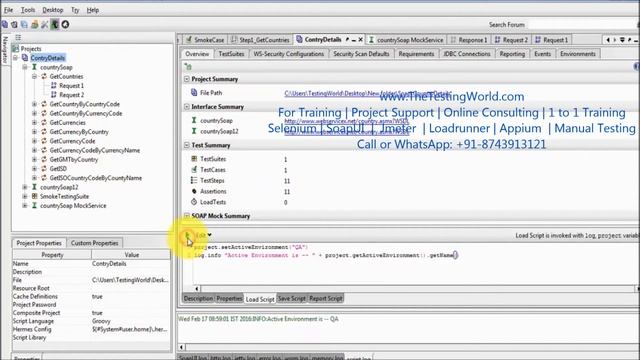
Task: Open the Tools menu
Action: (28, 10)
